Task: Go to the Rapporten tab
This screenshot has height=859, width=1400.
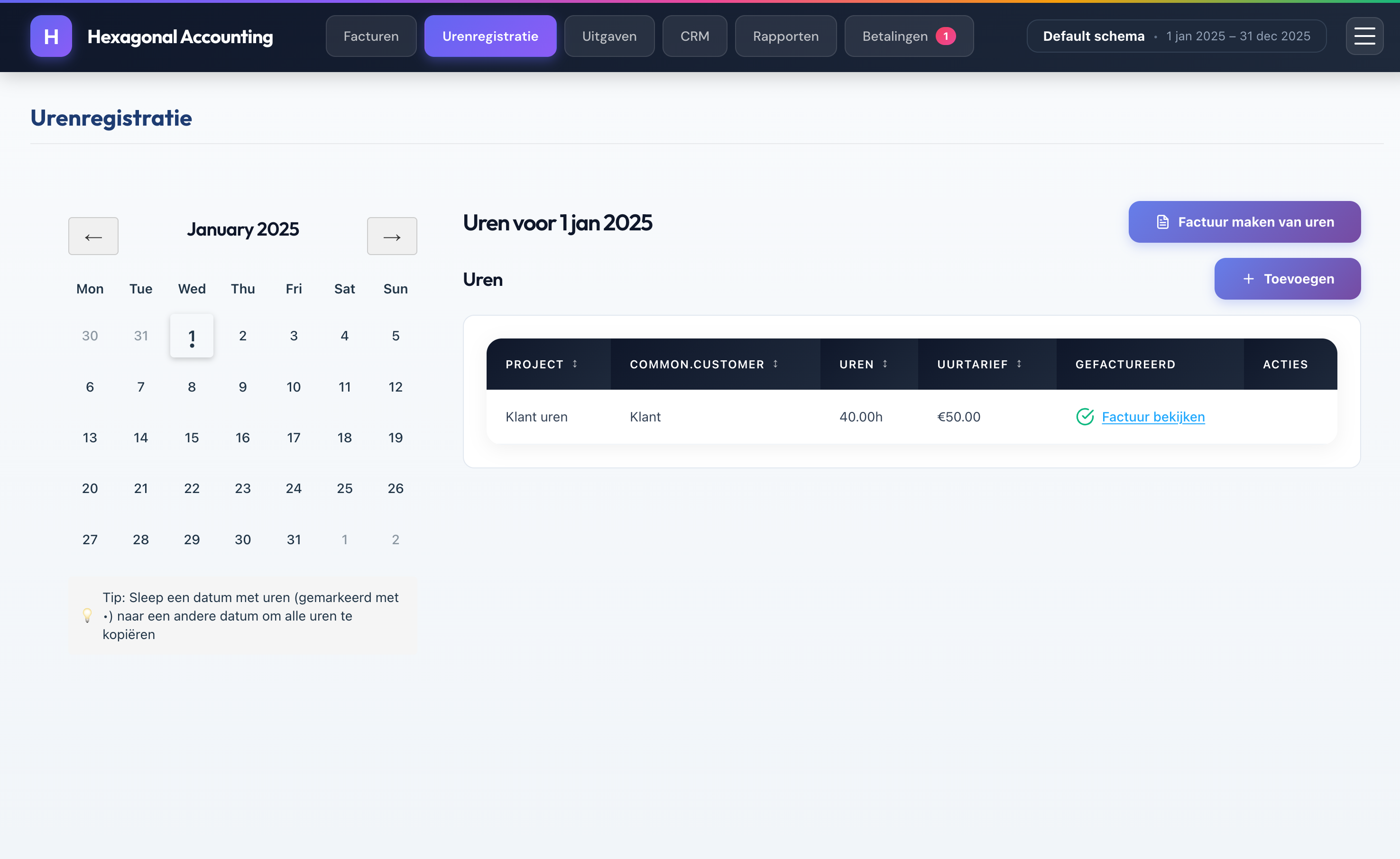Action: click(x=785, y=37)
